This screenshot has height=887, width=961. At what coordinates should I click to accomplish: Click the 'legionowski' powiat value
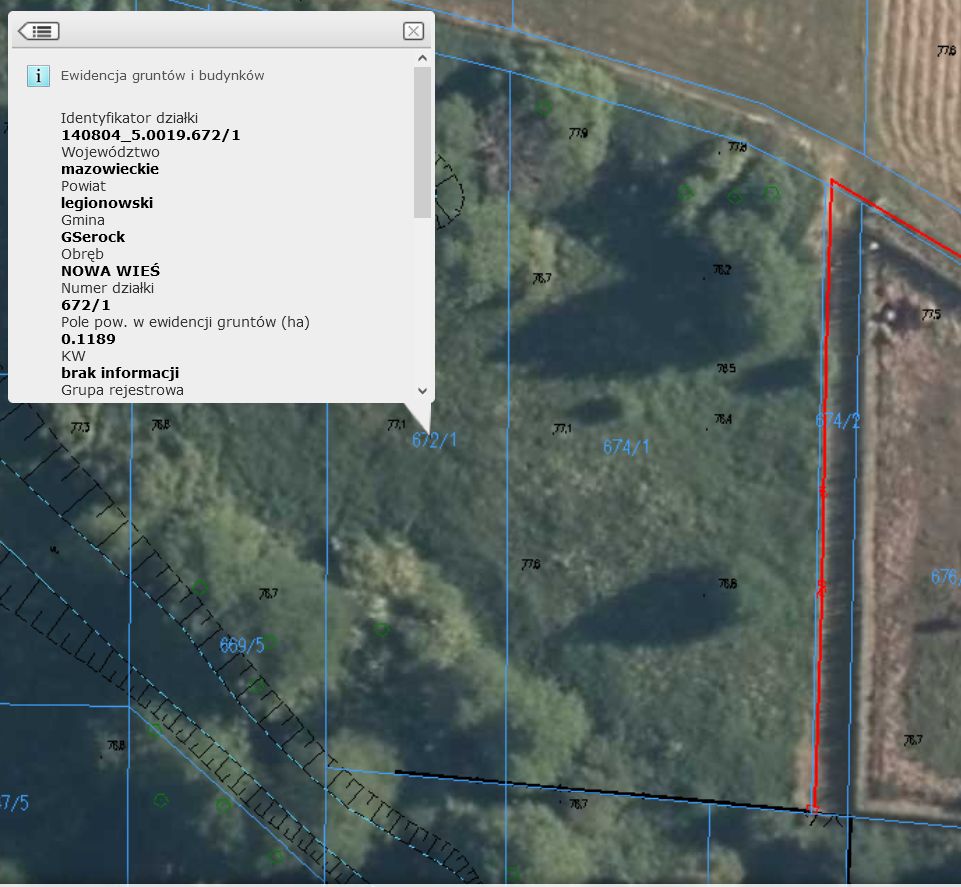click(x=107, y=203)
